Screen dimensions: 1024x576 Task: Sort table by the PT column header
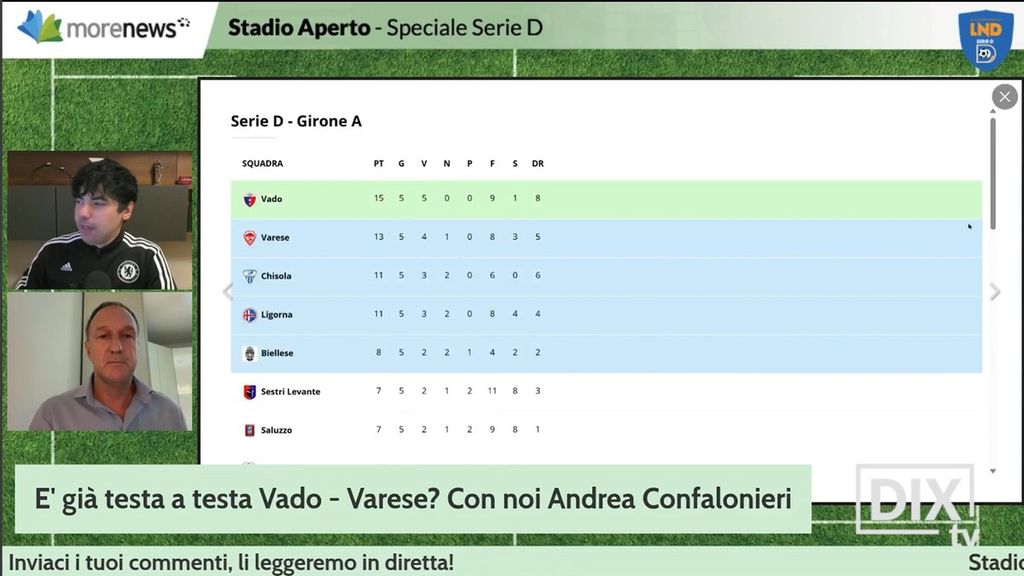pos(378,163)
